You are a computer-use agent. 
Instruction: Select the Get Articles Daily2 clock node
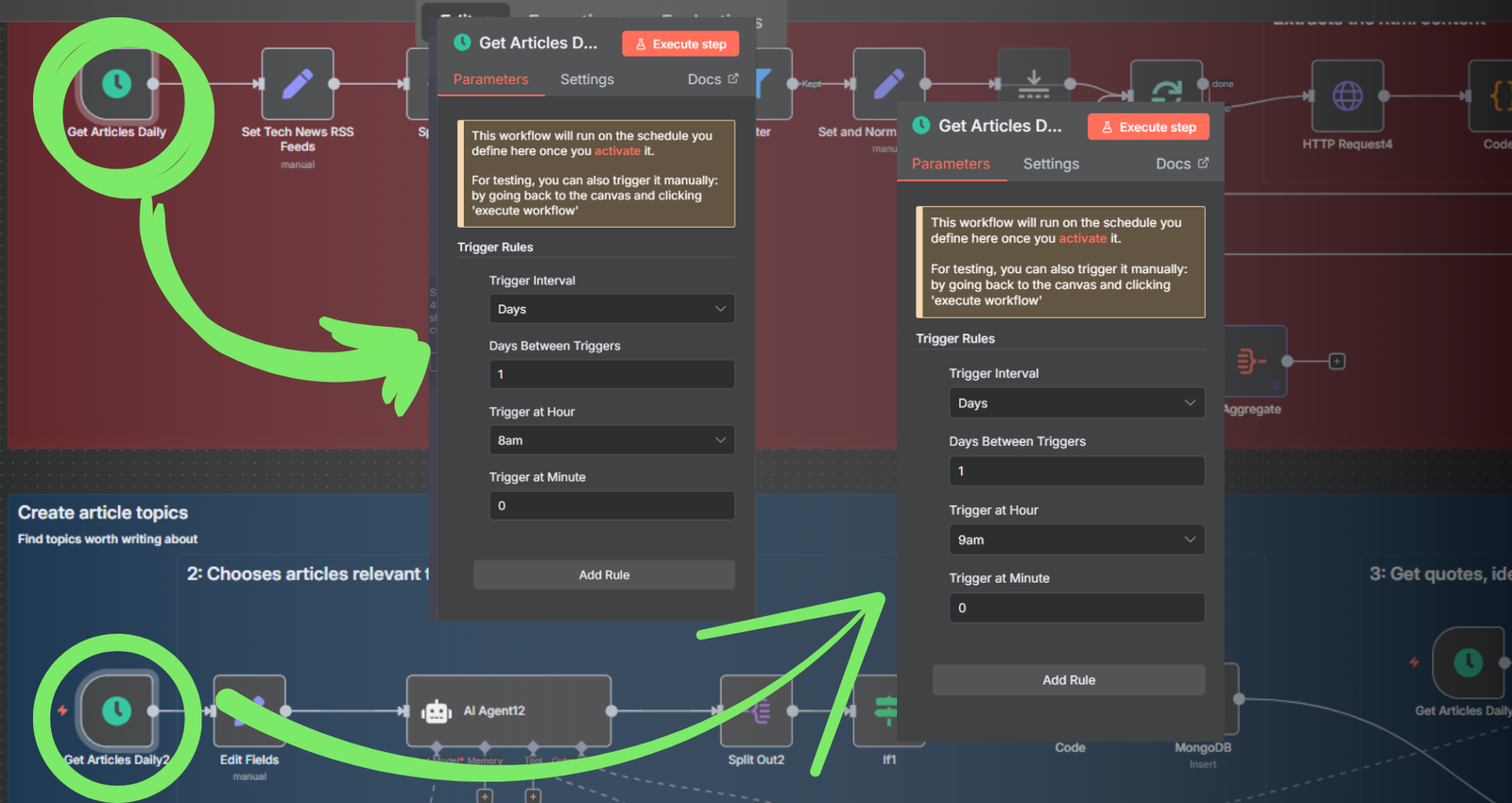point(117,710)
